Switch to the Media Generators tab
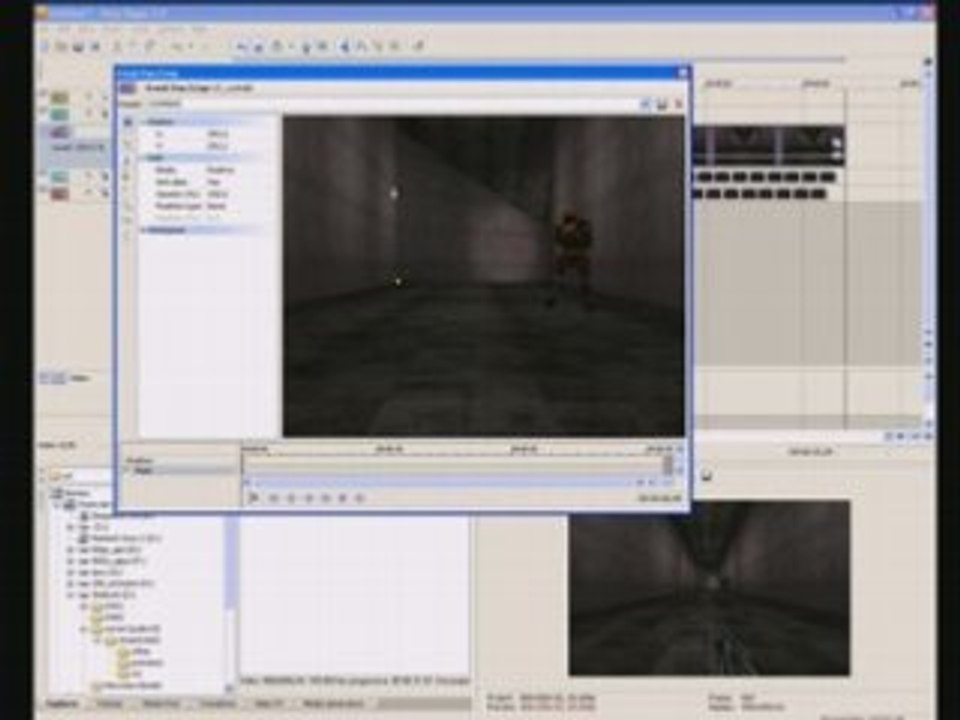 click(x=334, y=703)
